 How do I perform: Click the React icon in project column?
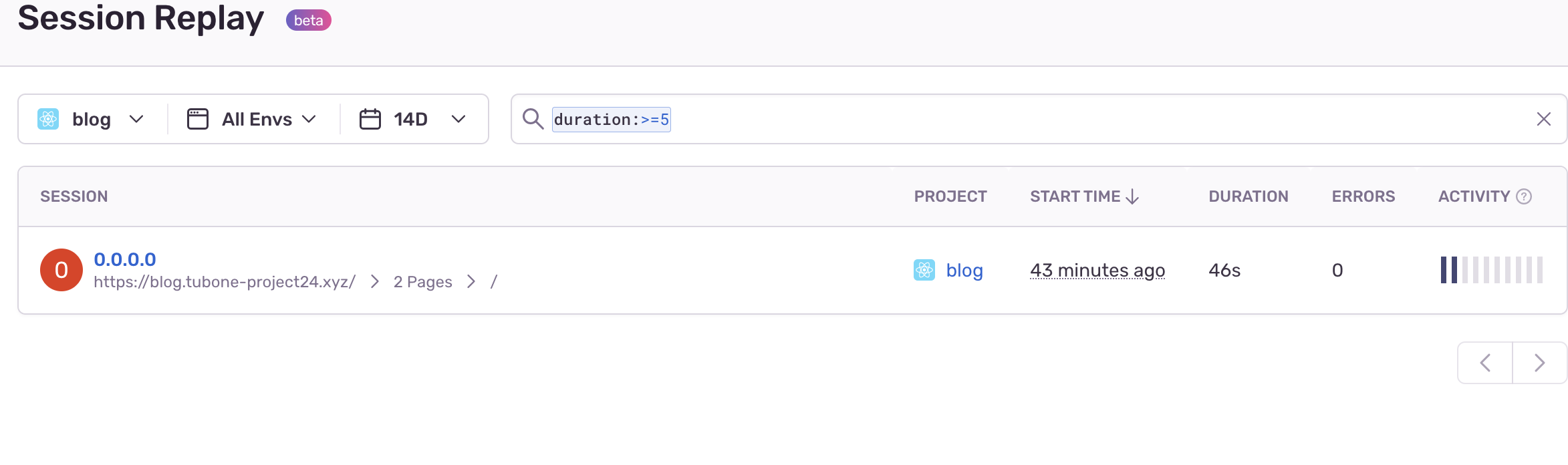coord(924,270)
